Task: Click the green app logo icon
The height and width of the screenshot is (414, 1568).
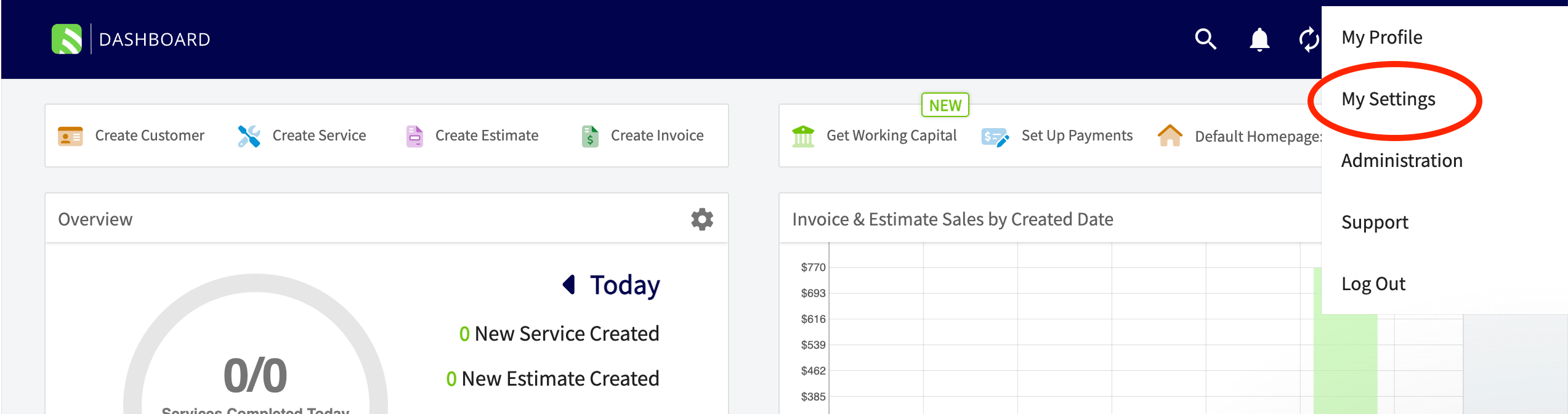Action: click(x=67, y=39)
